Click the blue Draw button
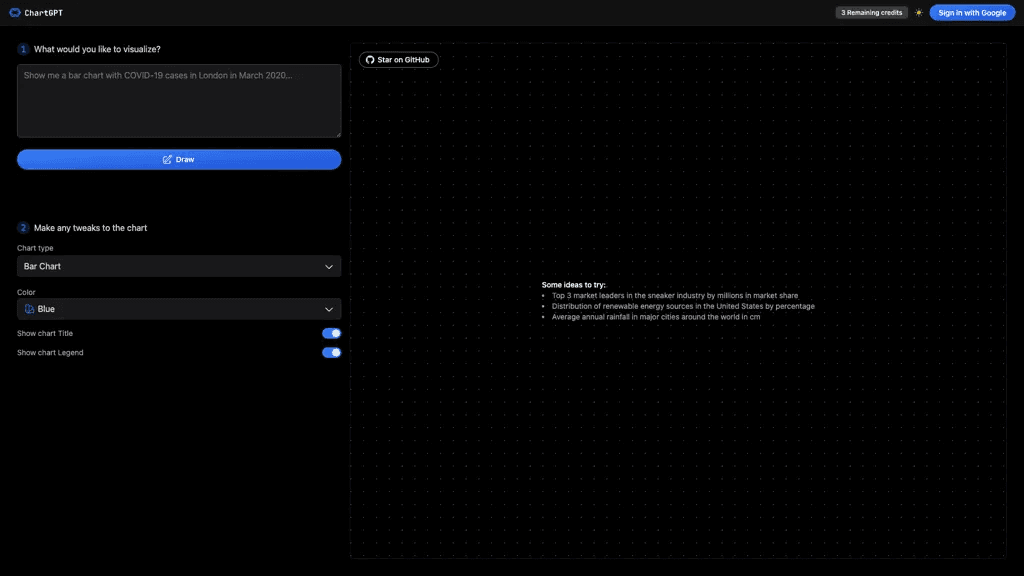The width and height of the screenshot is (1024, 576). coord(179,159)
